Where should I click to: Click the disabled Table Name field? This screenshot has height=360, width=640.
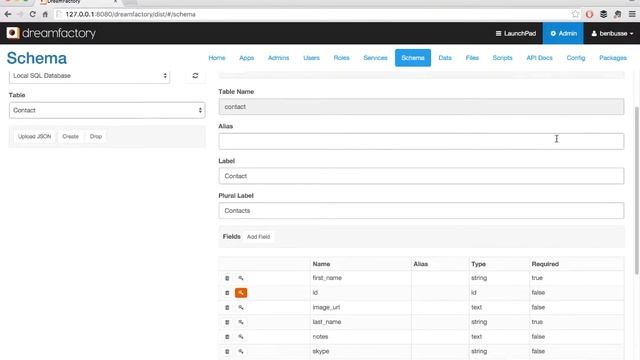(421, 107)
